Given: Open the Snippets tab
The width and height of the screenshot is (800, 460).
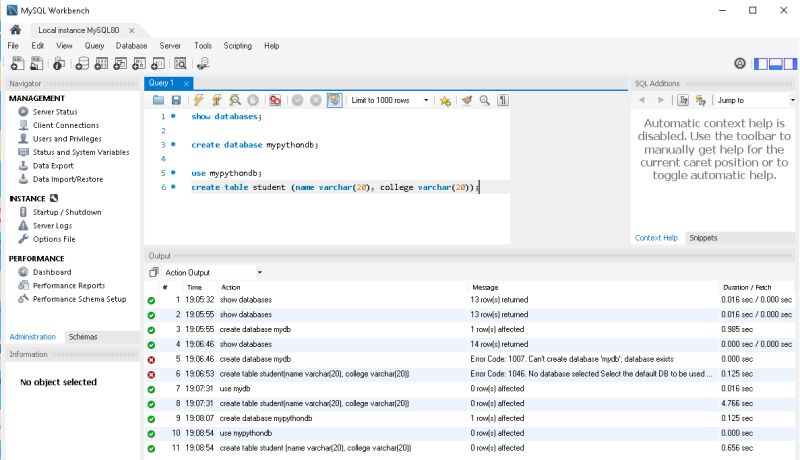Looking at the screenshot, I should (x=703, y=238).
